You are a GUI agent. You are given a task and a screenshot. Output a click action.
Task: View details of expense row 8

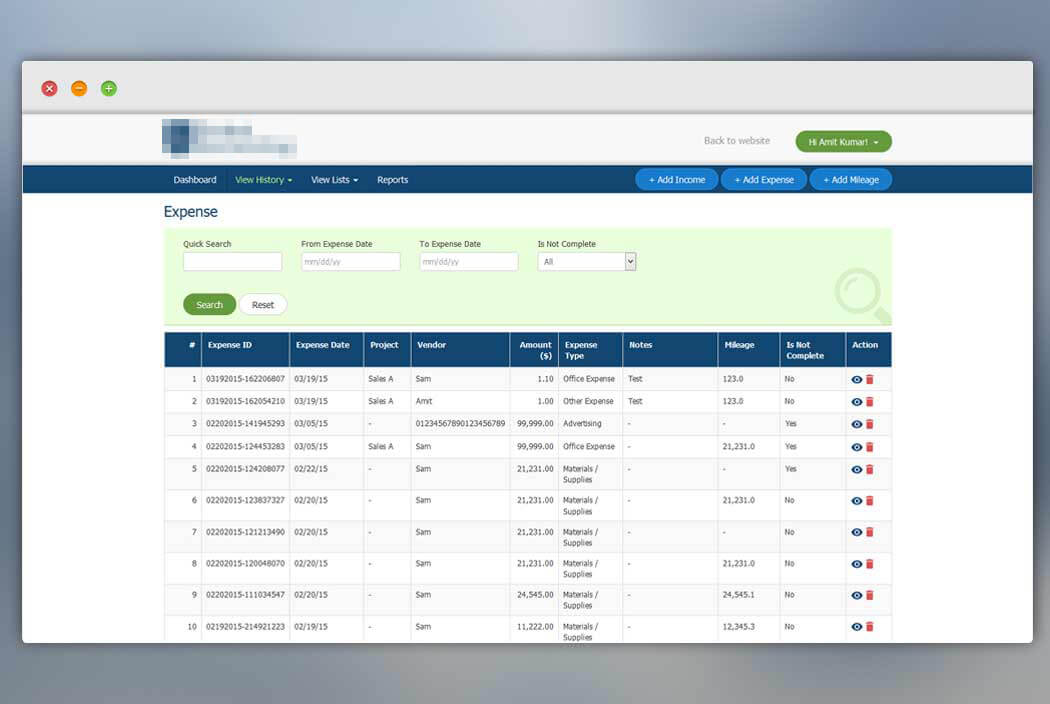856,564
